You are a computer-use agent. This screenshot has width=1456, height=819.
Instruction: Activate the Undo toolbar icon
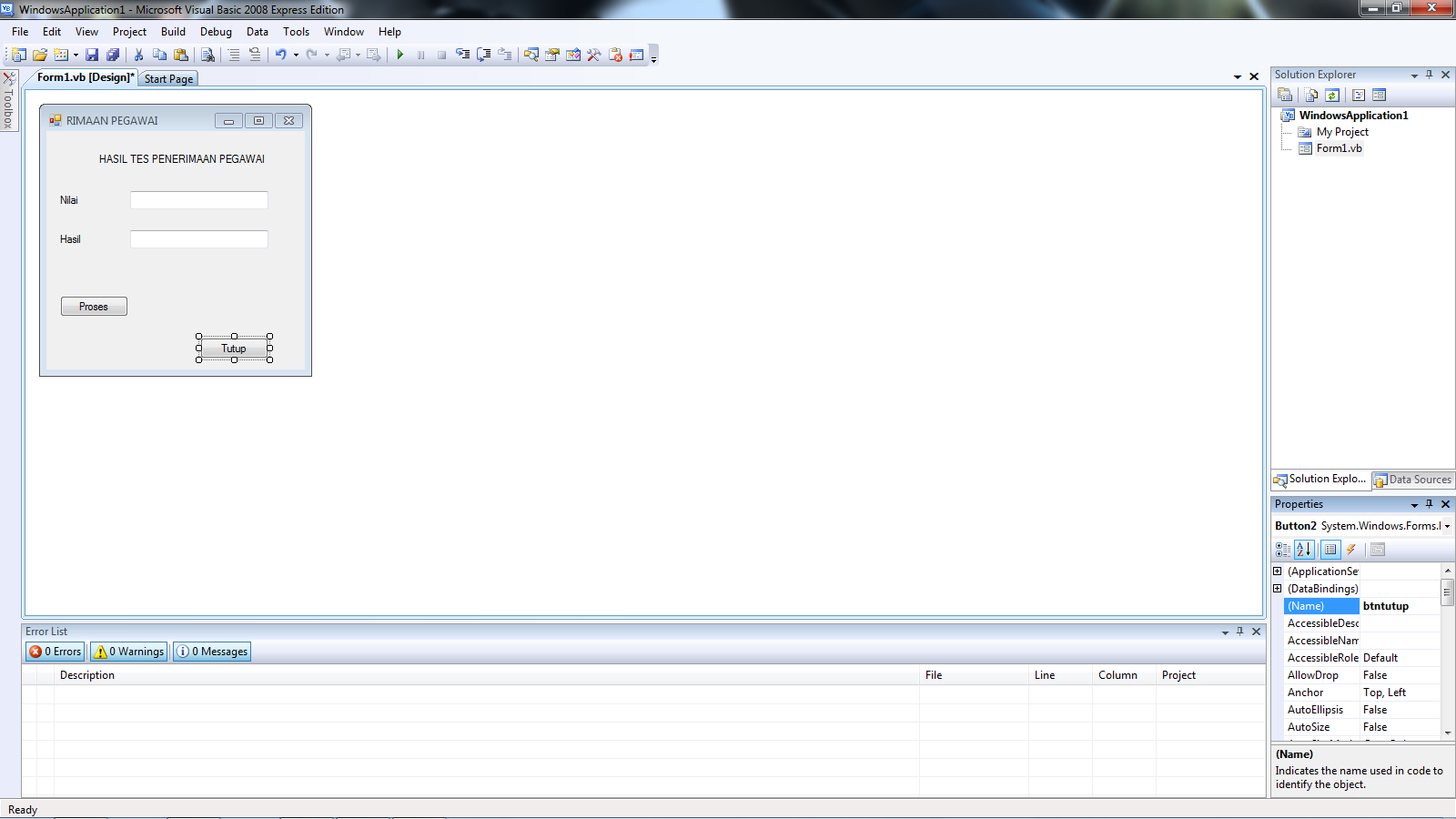pyautogui.click(x=282, y=55)
